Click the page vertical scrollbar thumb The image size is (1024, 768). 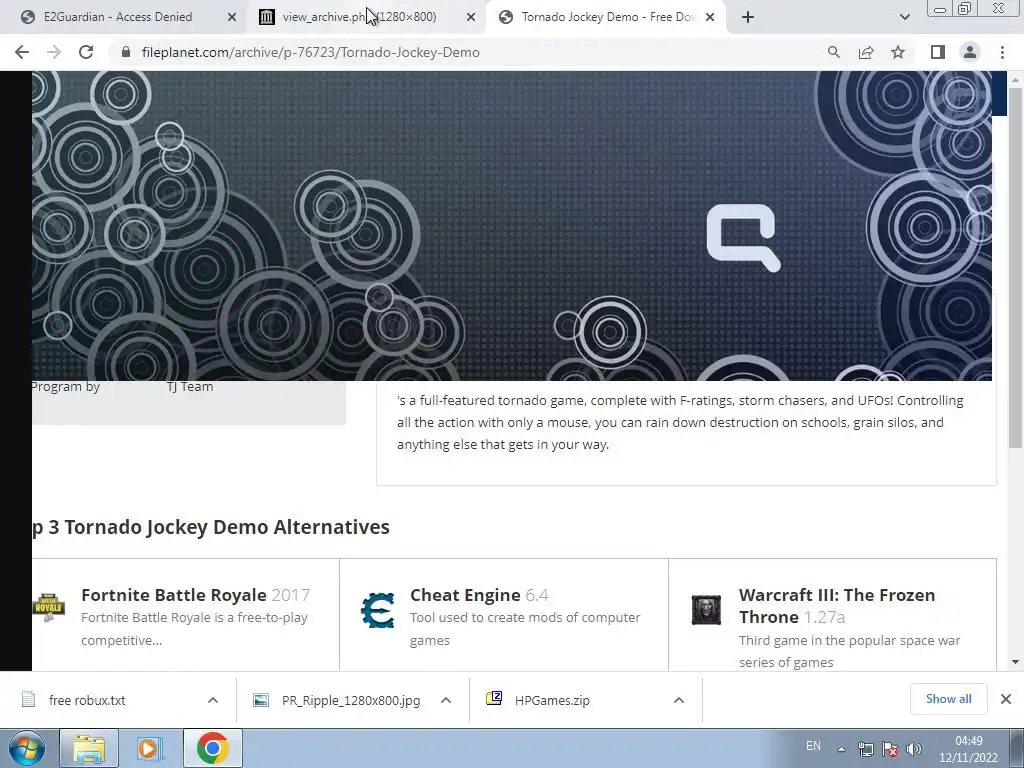click(x=1015, y=268)
